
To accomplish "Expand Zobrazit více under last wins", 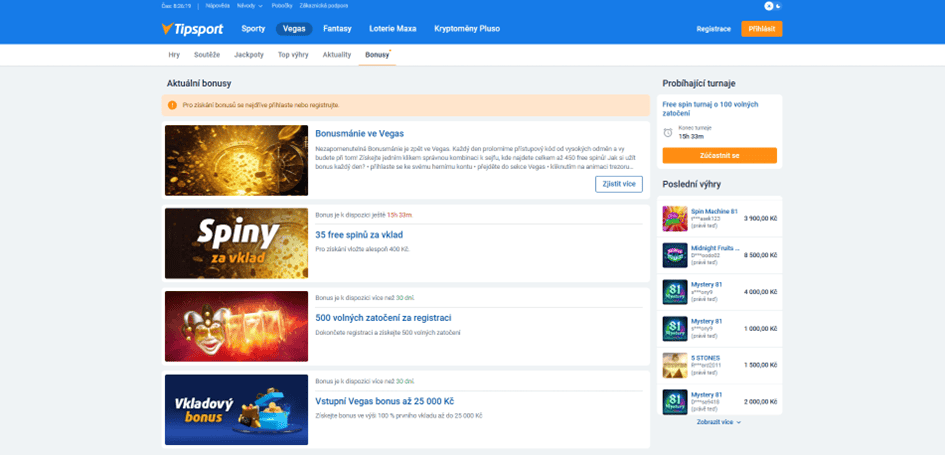I will click(x=718, y=422).
